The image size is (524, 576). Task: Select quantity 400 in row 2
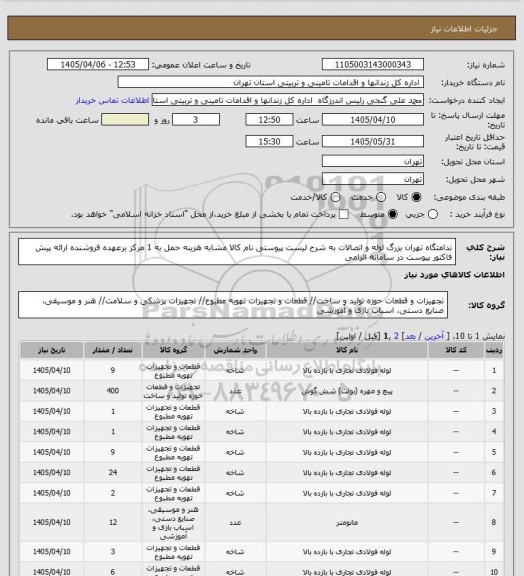[113, 391]
